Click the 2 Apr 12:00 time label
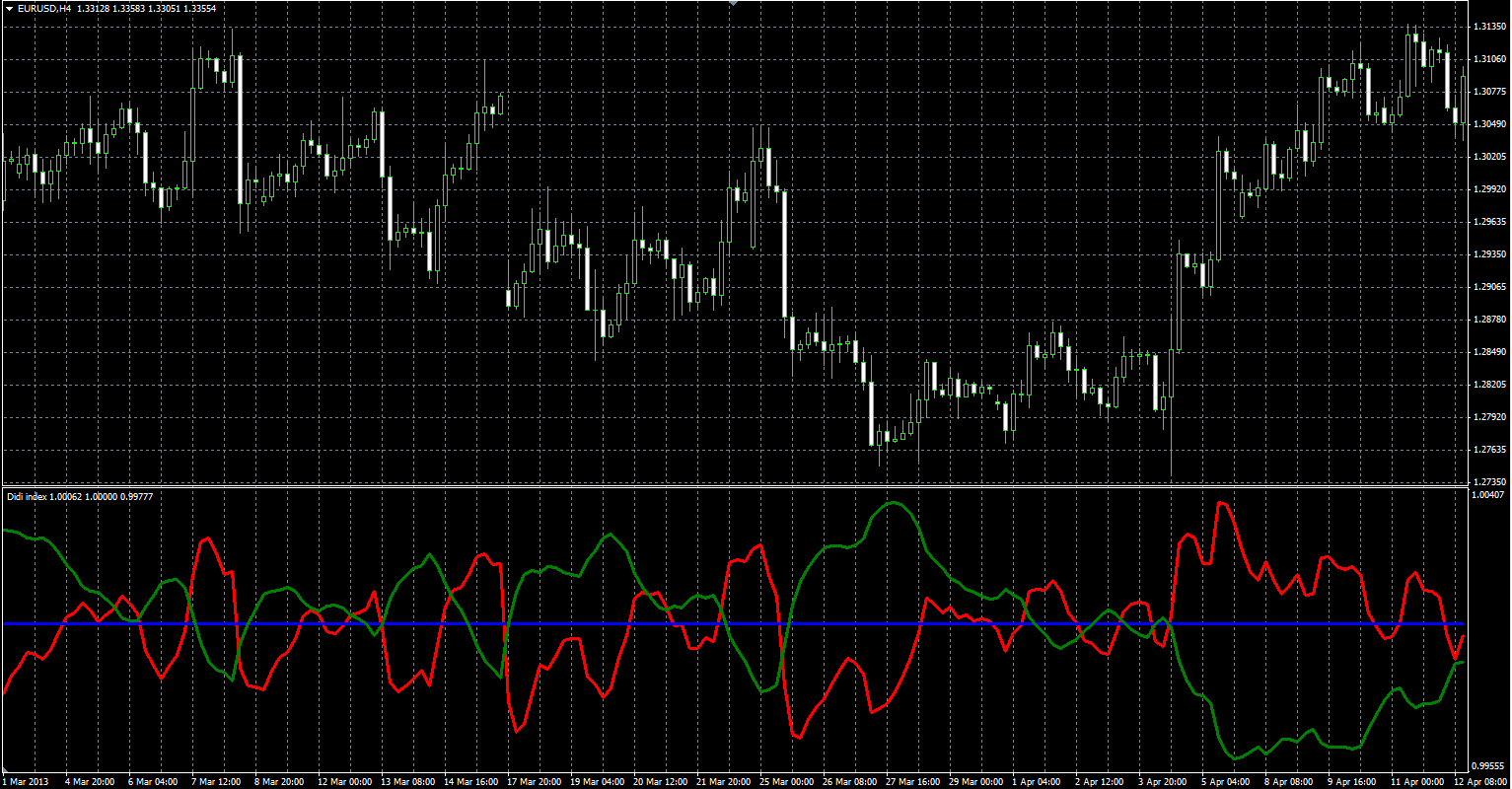This screenshot has height=789, width=1512. (x=1099, y=782)
